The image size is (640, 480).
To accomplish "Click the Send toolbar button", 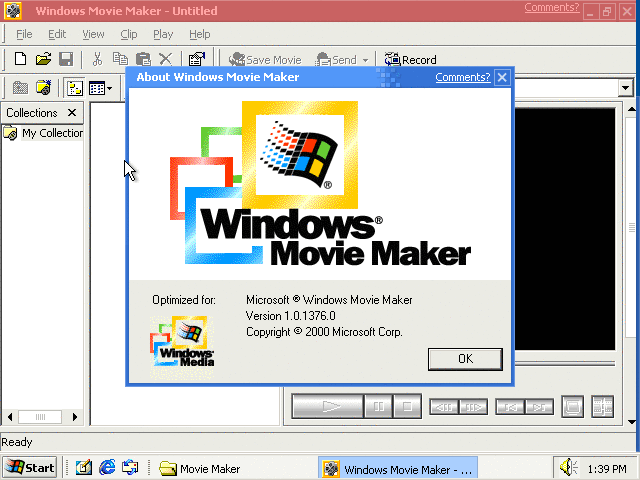I will point(336,60).
